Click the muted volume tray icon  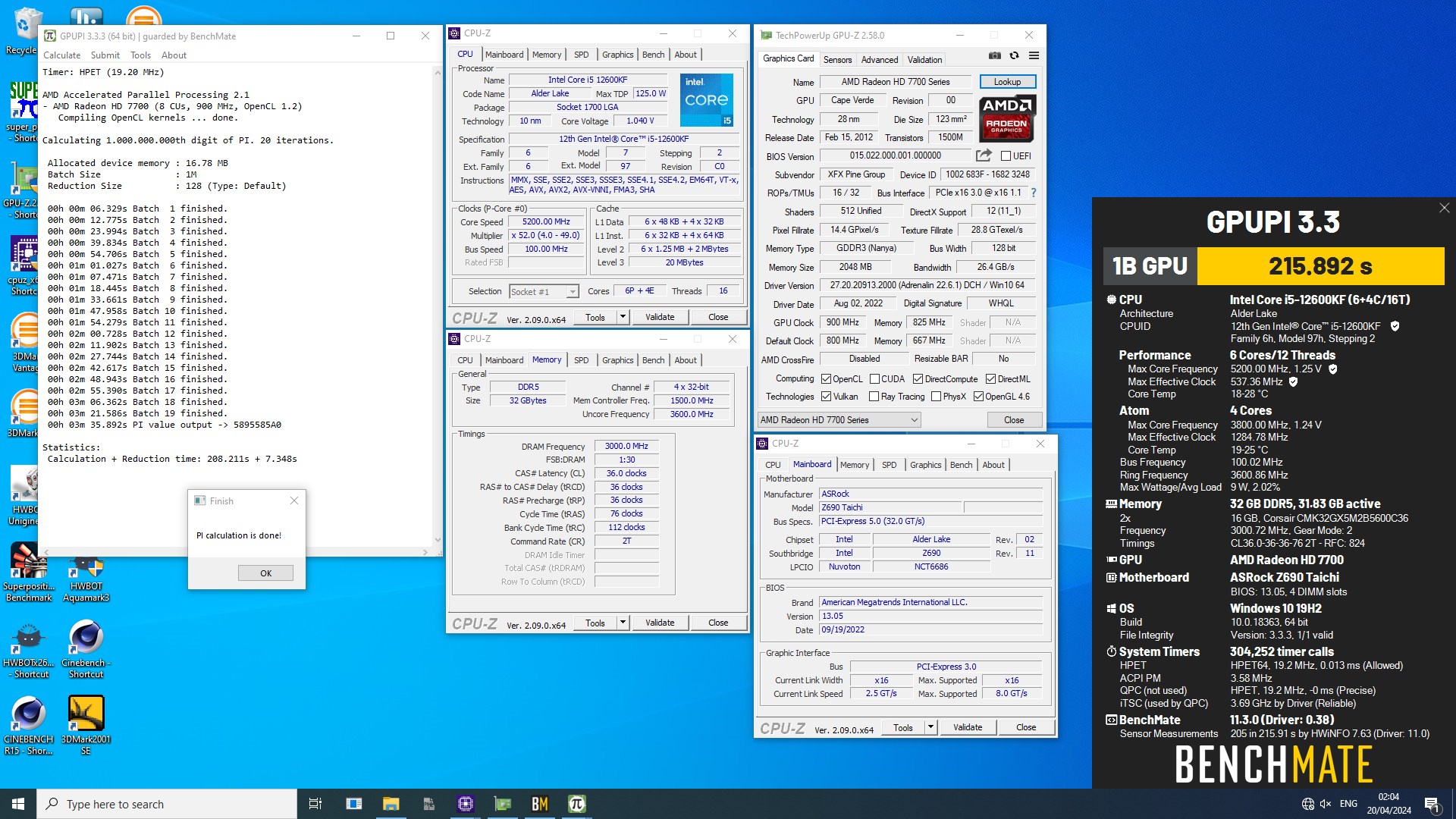coord(1326,804)
